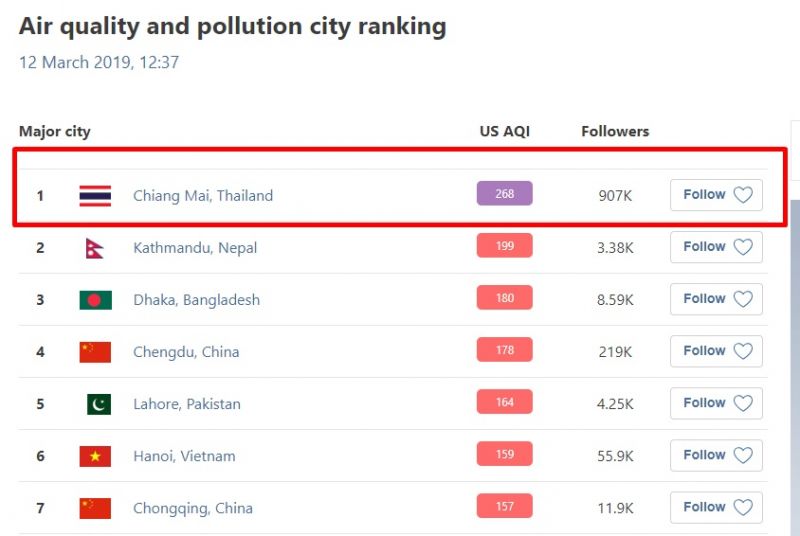The width and height of the screenshot is (800, 536).
Task: Click the Pakistan flag icon
Action: (98, 404)
